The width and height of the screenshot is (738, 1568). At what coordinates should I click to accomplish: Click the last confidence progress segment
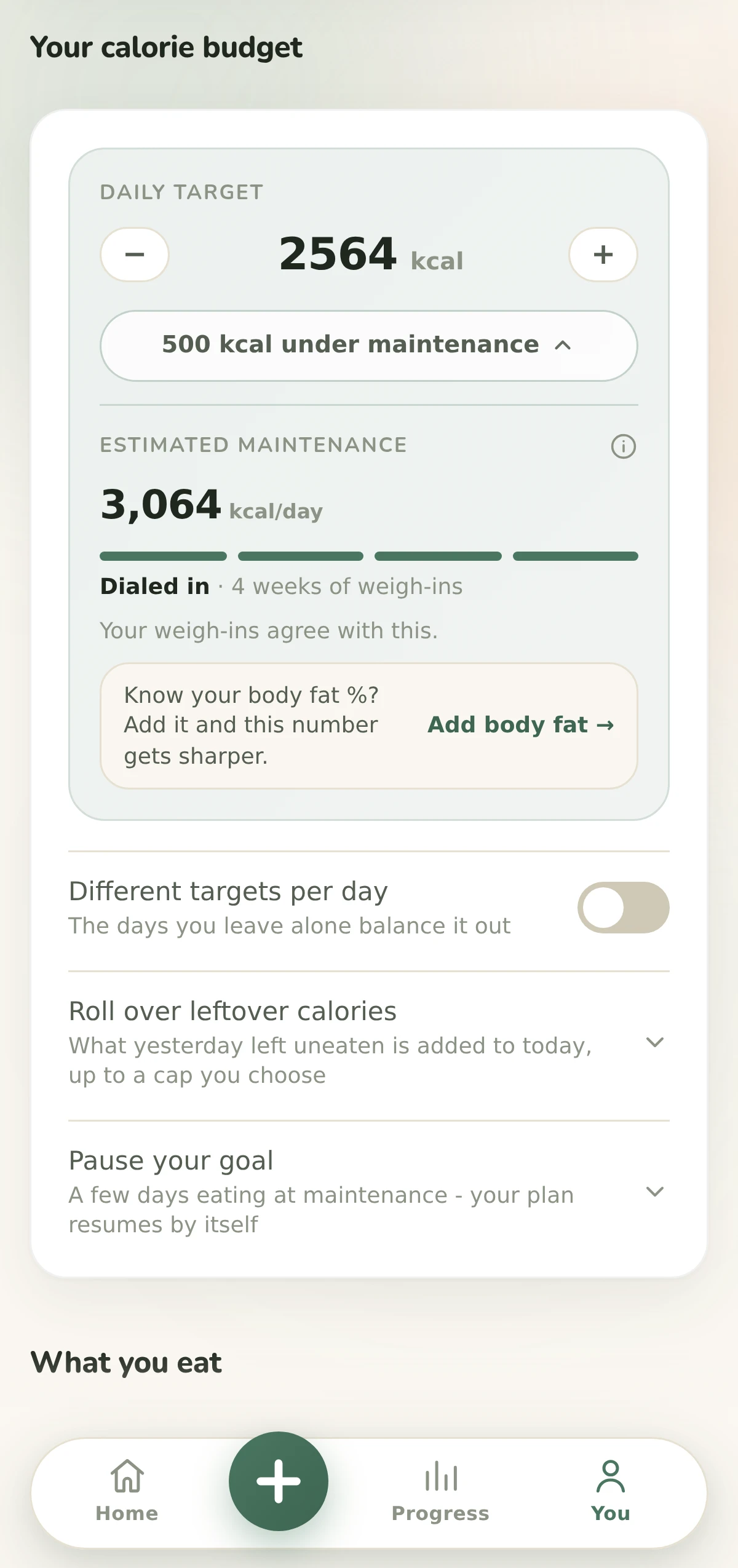576,556
